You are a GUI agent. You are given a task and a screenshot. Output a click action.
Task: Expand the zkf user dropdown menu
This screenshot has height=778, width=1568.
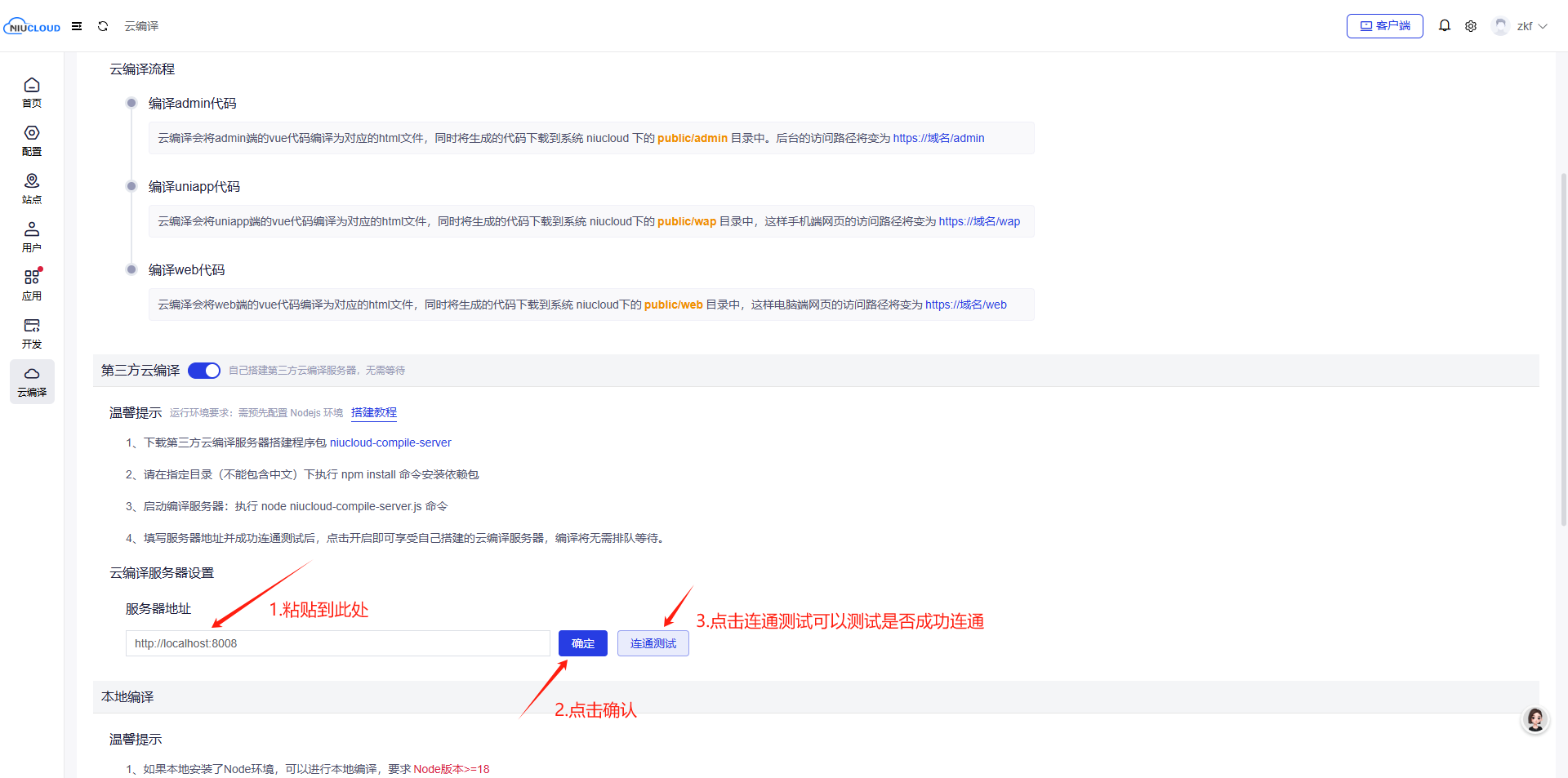click(x=1524, y=26)
